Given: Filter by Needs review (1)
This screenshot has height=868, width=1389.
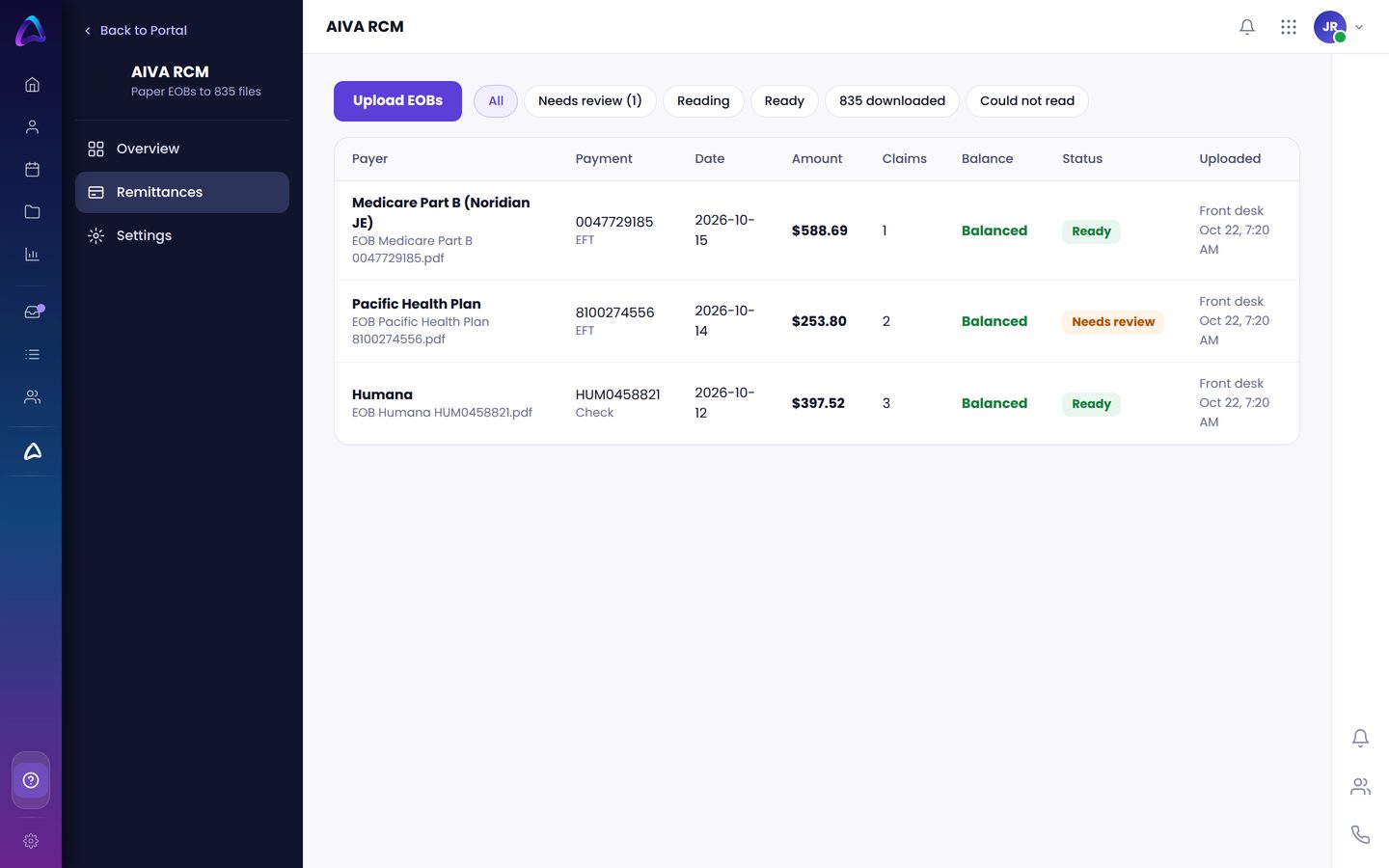Looking at the screenshot, I should [x=590, y=101].
